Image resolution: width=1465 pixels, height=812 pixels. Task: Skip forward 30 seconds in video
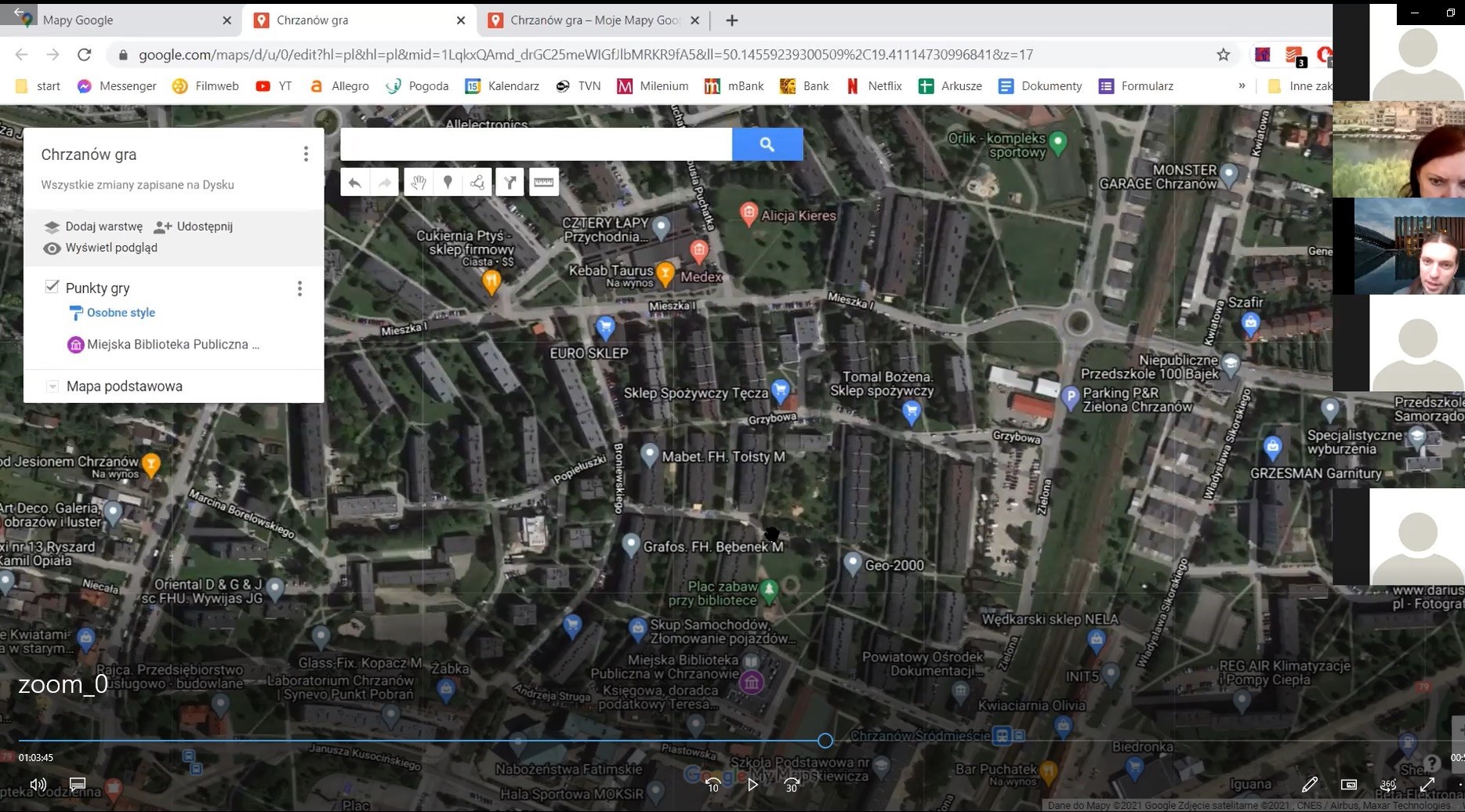click(792, 784)
